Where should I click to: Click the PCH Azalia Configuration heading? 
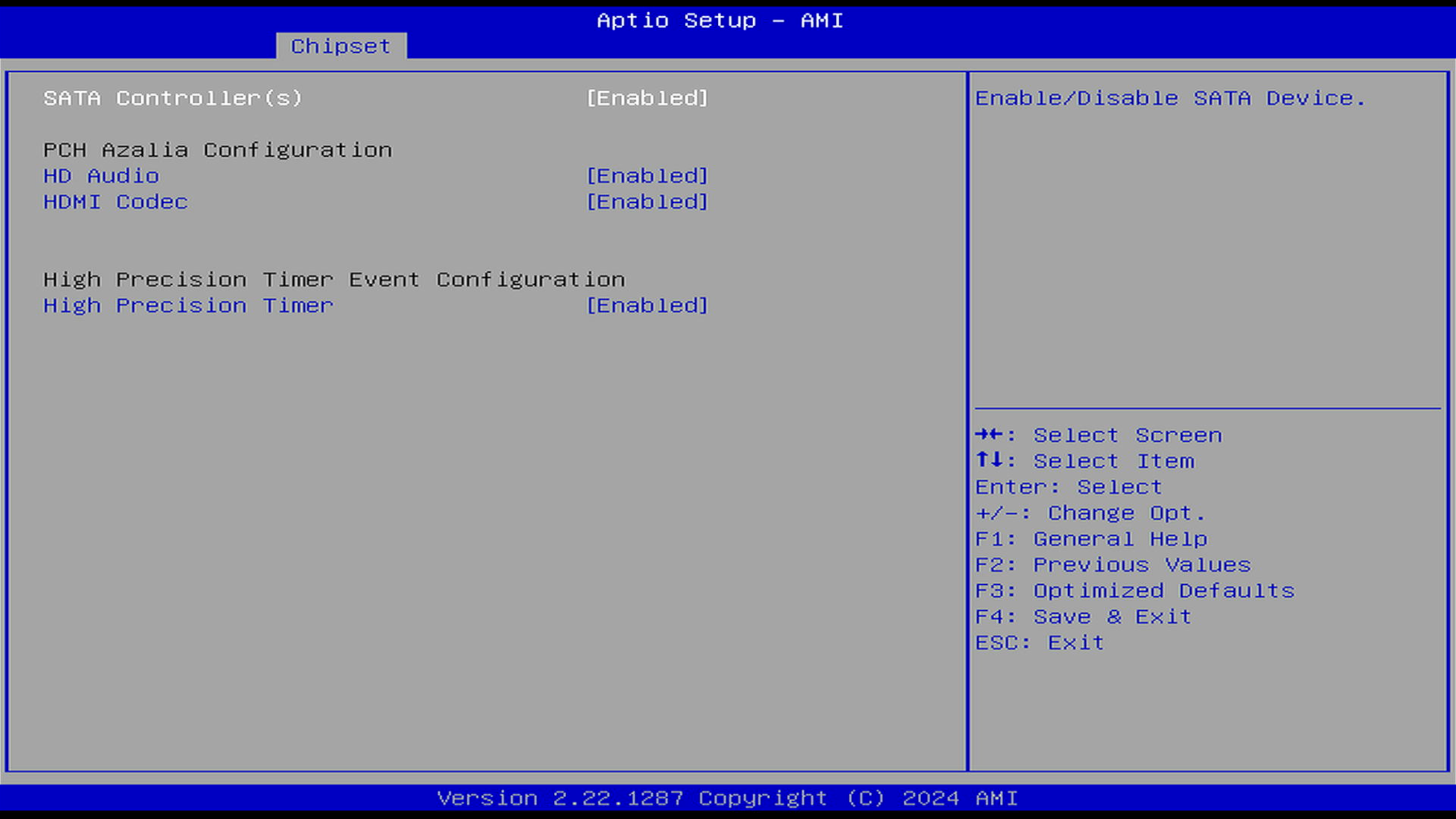coord(217,150)
